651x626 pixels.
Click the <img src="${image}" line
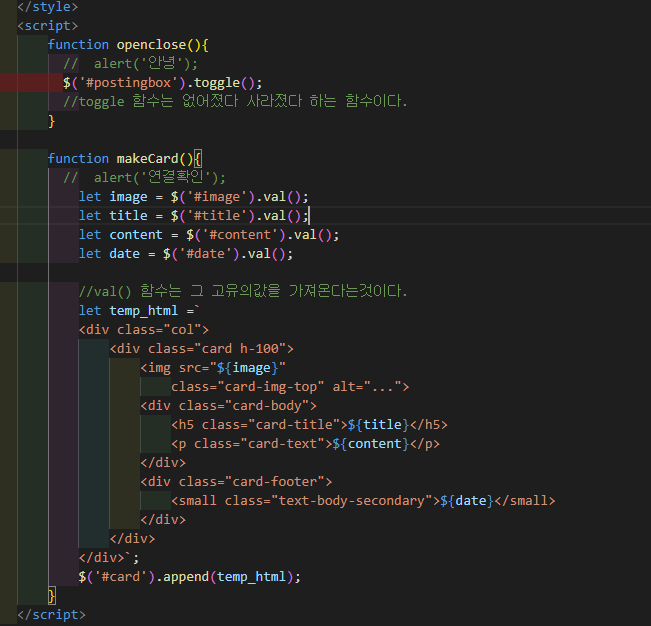(213, 368)
